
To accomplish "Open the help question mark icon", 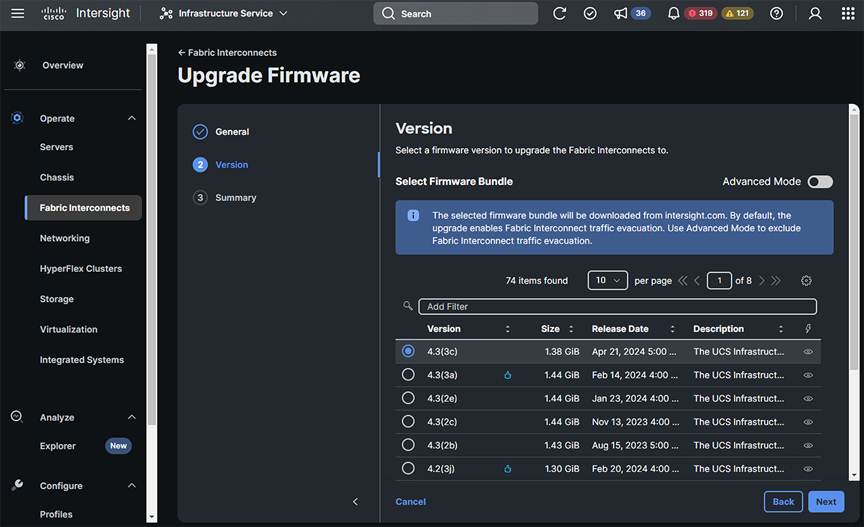I will tap(776, 13).
